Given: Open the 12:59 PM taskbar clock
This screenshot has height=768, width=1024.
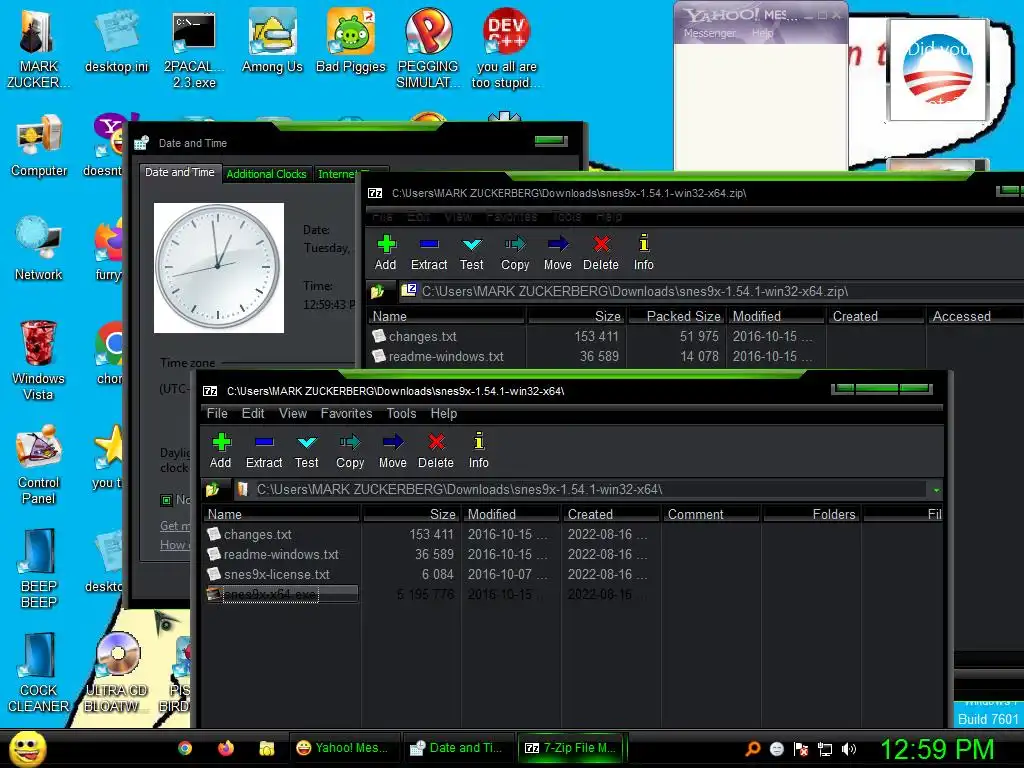Looking at the screenshot, I should point(937,749).
